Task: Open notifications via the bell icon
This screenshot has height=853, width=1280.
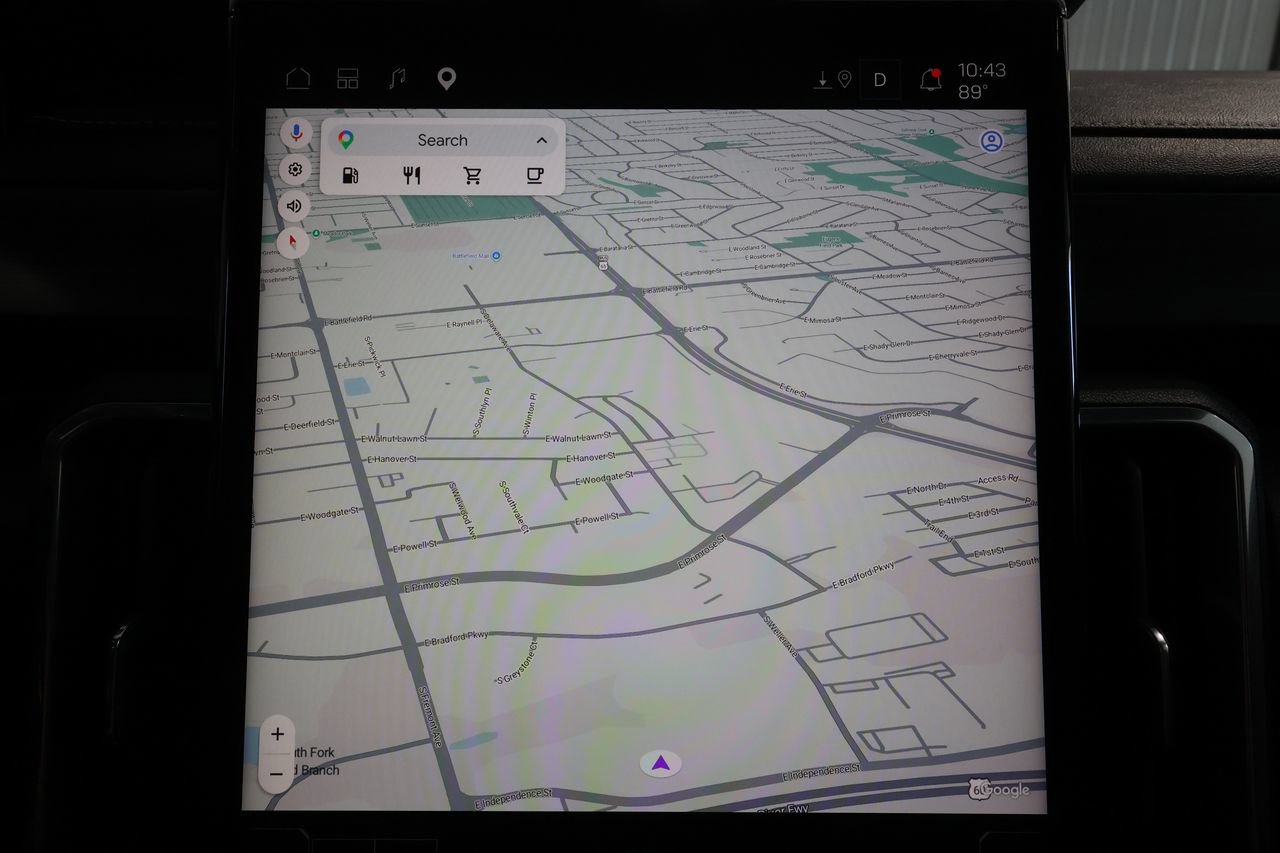Action: pos(932,79)
